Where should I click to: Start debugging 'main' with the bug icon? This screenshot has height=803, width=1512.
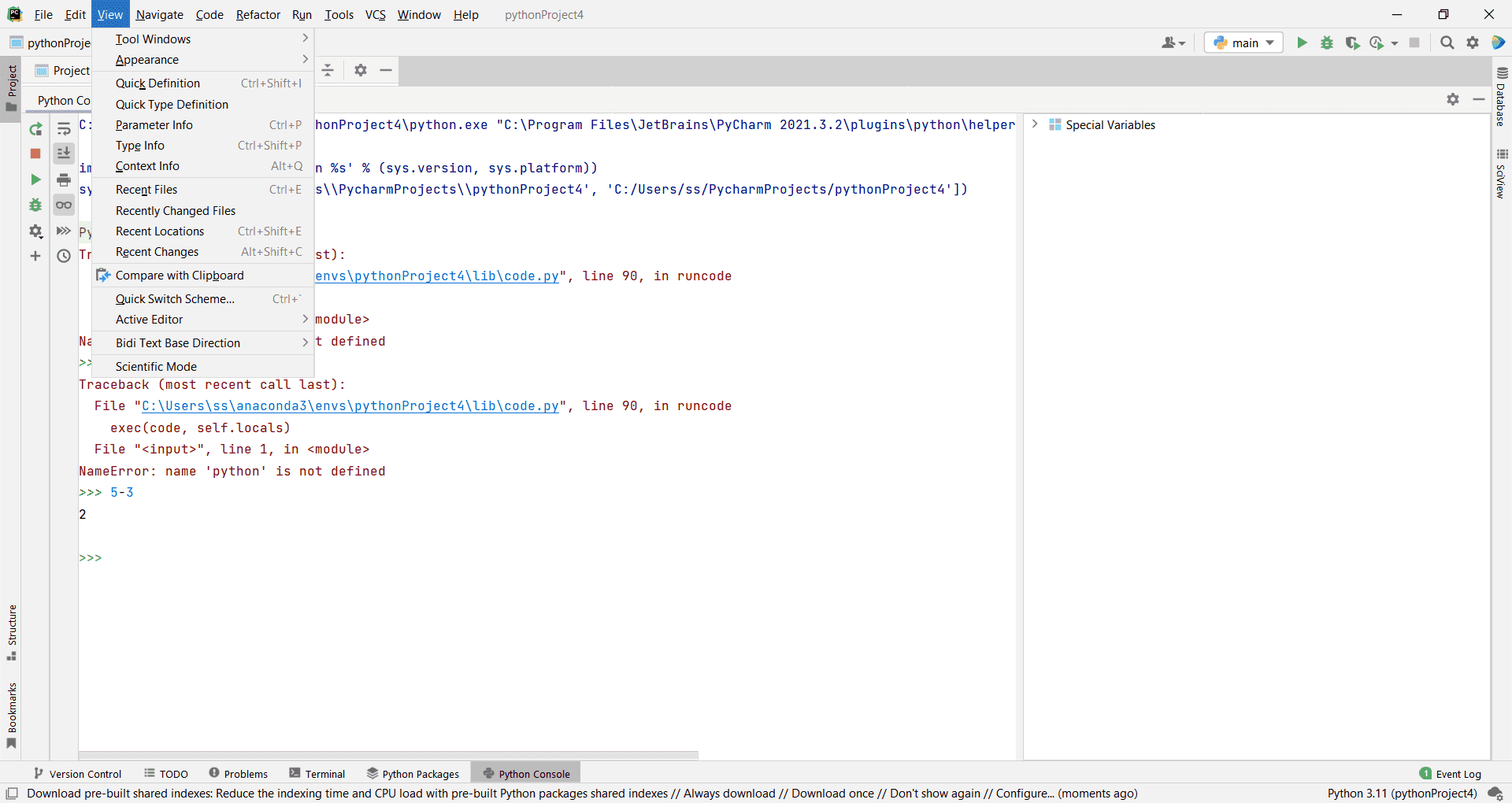[x=1327, y=43]
